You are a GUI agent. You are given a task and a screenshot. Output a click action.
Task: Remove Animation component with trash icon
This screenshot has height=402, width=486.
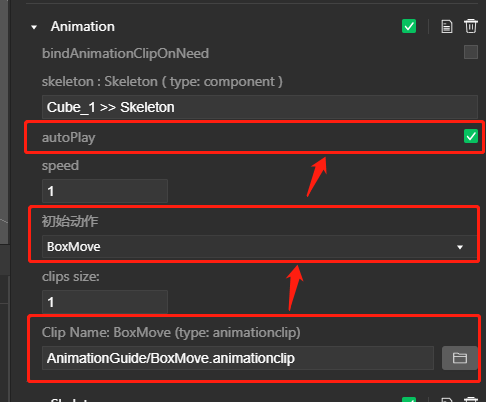[471, 26]
